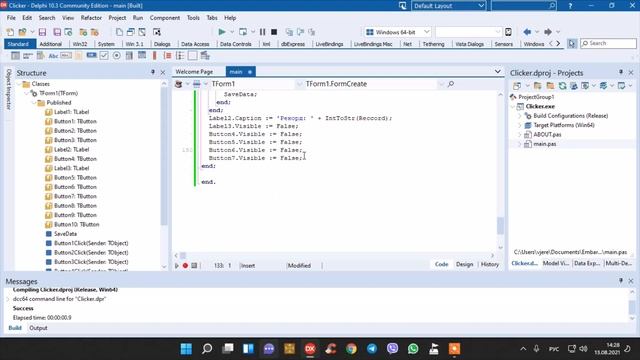Select the TScrollBar (red bar) palette icon

(x=155, y=56)
